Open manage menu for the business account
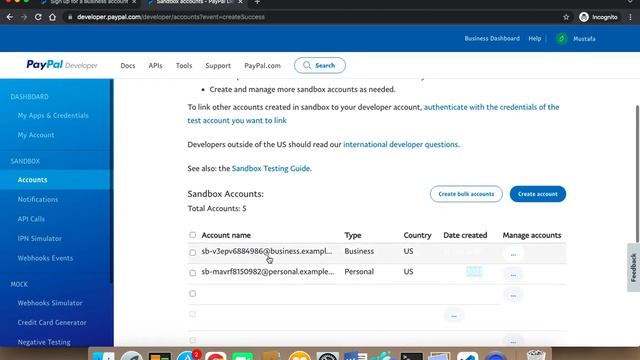The width and height of the screenshot is (640, 360). (513, 254)
